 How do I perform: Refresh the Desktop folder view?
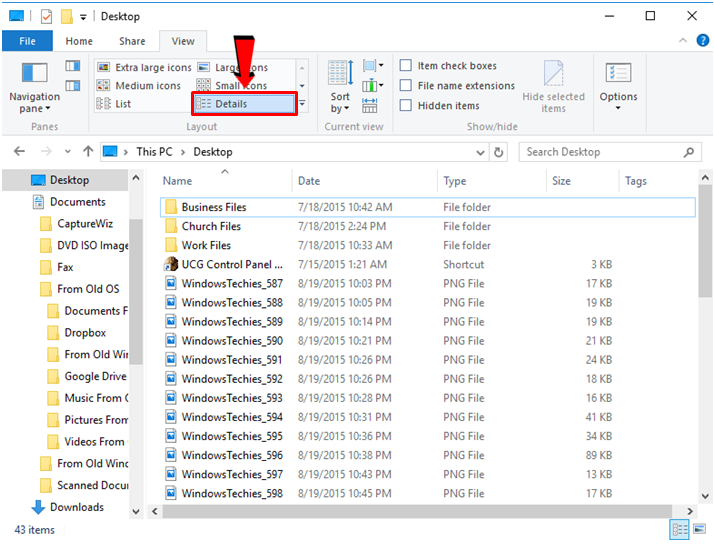pyautogui.click(x=499, y=152)
